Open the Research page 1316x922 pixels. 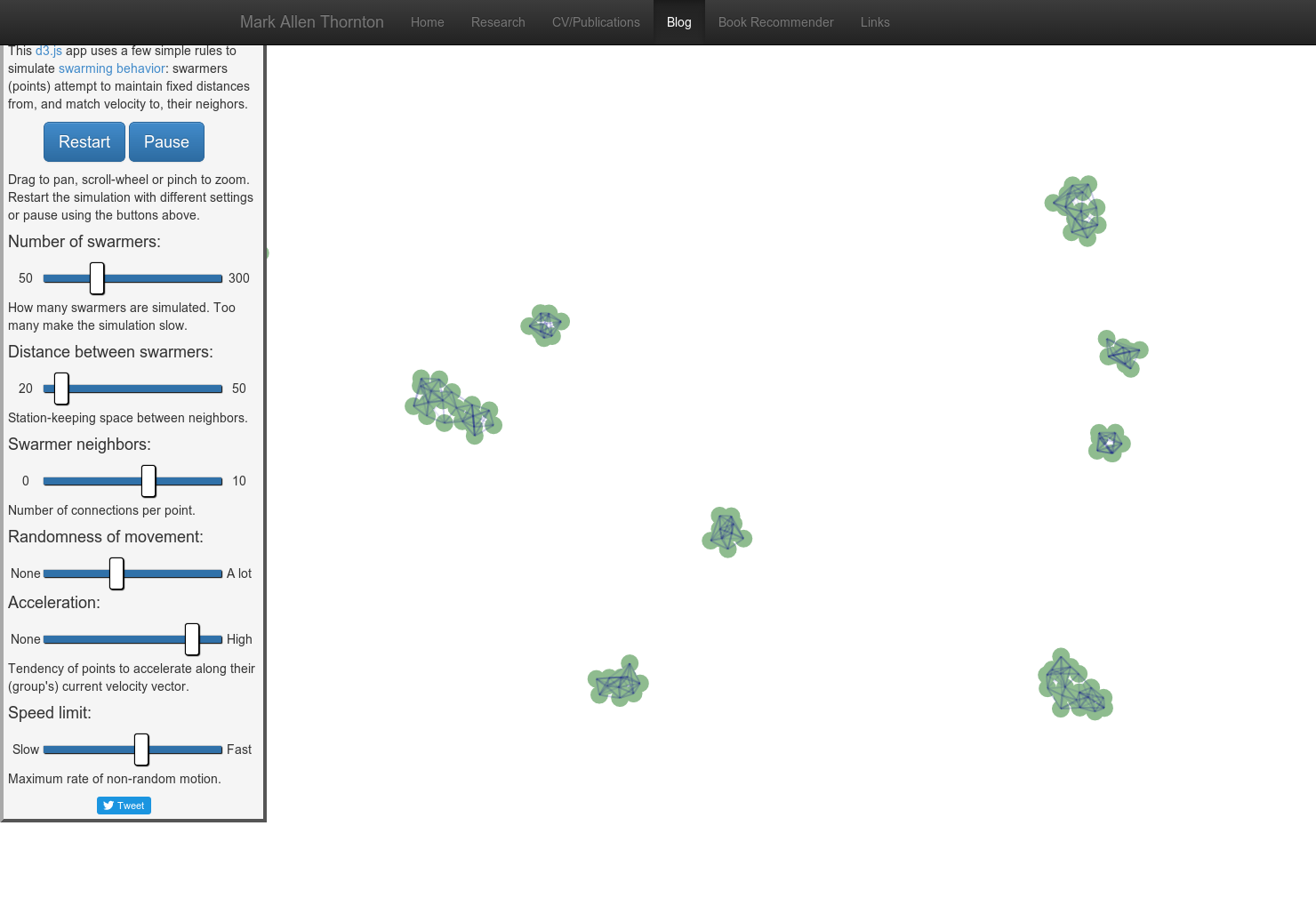(498, 22)
